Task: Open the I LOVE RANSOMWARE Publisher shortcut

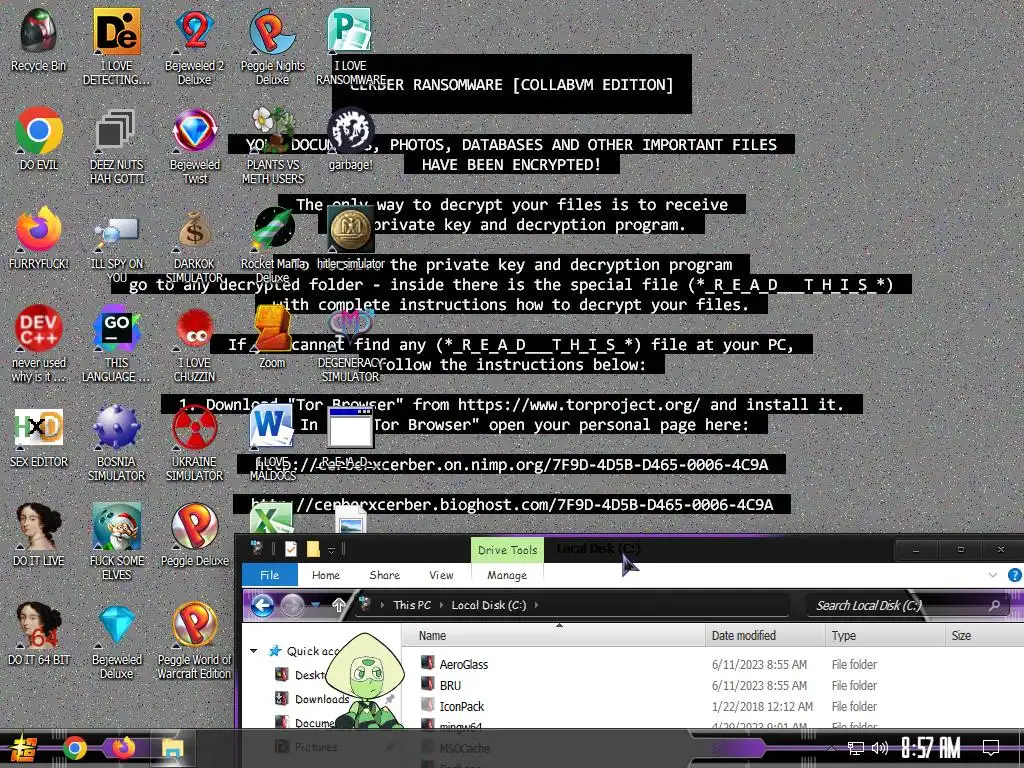Action: 350,47
